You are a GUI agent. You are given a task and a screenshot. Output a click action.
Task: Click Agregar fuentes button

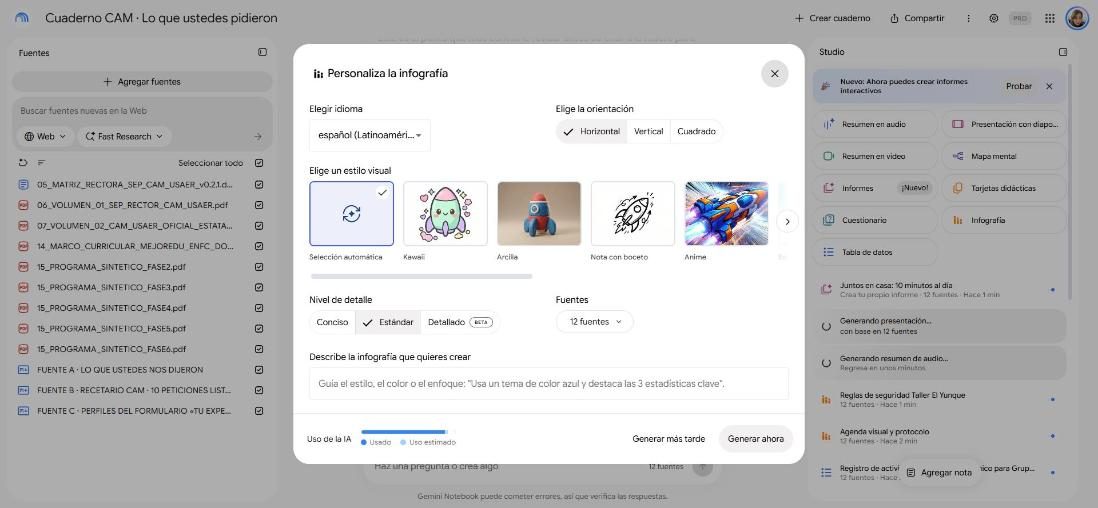[x=142, y=82]
